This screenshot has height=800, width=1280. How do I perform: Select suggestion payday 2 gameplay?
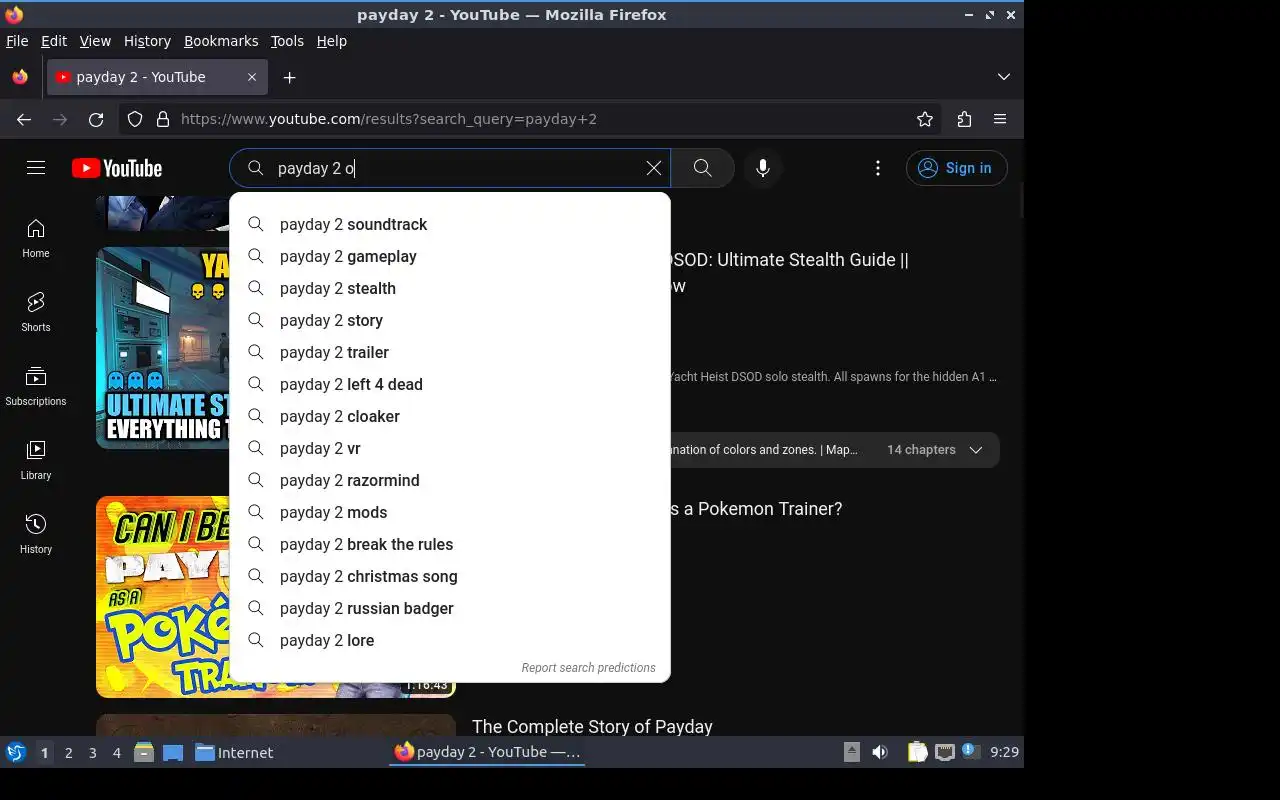point(450,256)
